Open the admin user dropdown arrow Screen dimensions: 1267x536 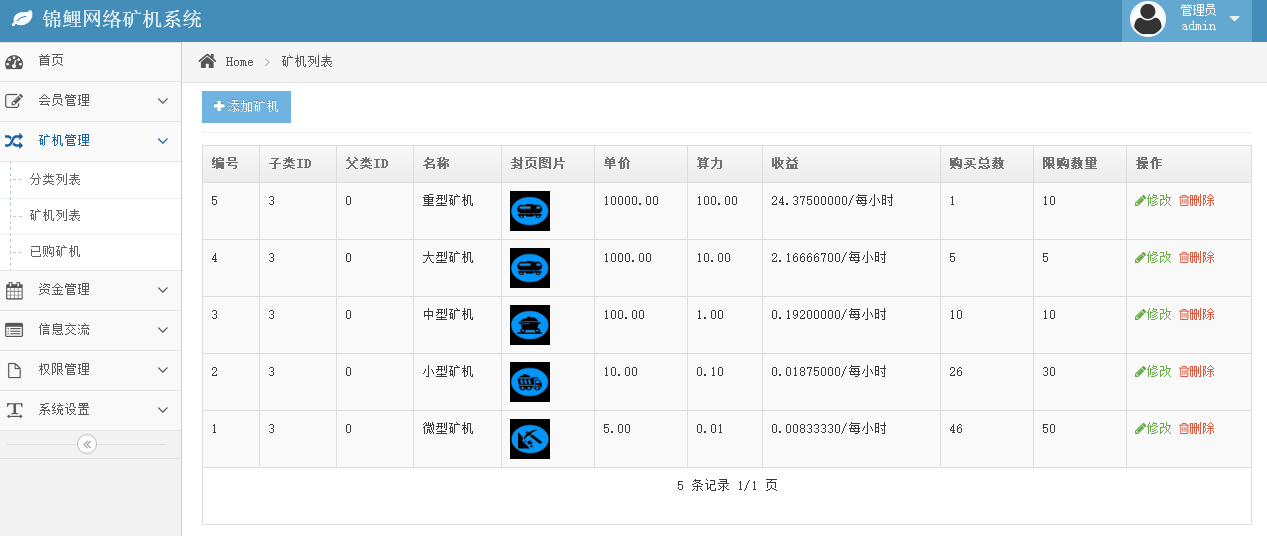coord(1234,19)
